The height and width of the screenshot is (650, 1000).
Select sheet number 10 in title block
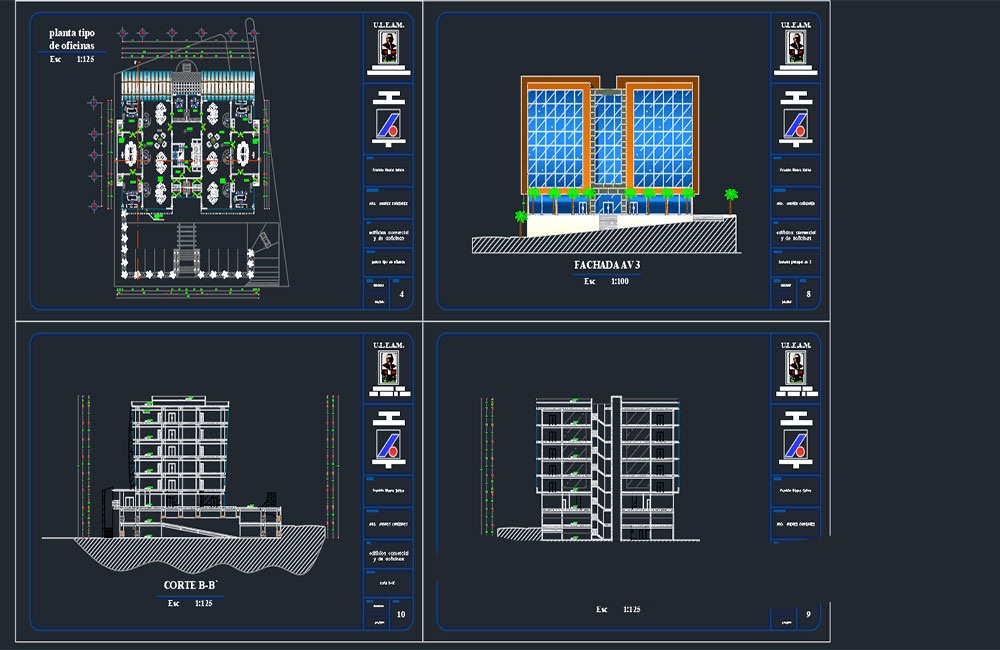(401, 614)
